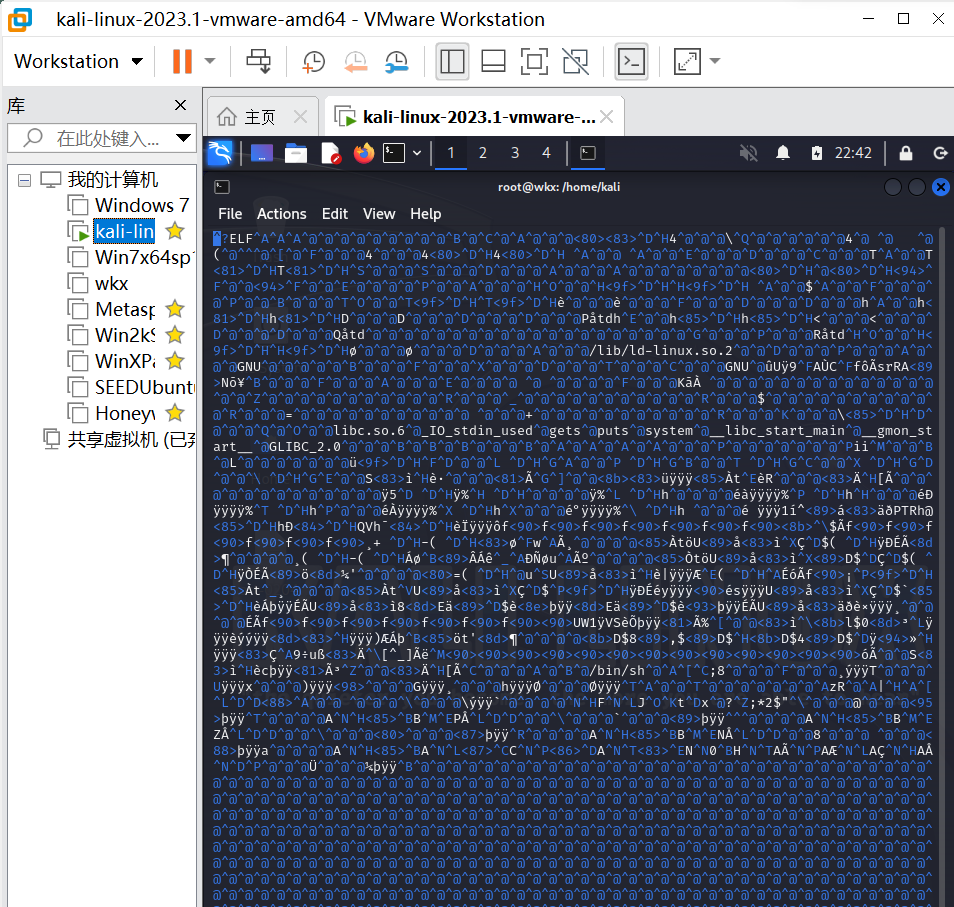Click the battery power icon
Screen dimensions: 954x907
[816, 153]
